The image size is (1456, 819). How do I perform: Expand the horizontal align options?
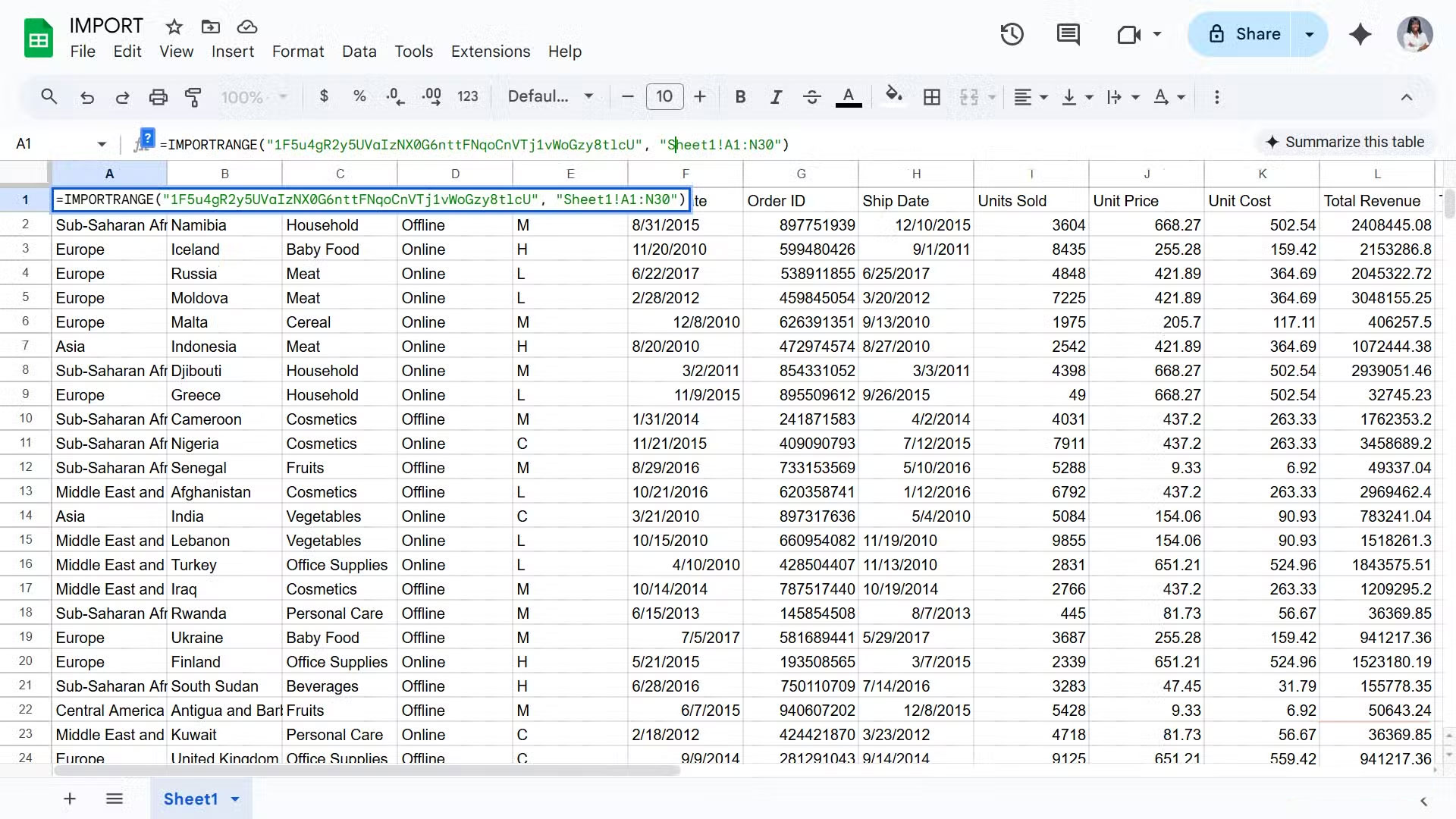[x=1041, y=97]
